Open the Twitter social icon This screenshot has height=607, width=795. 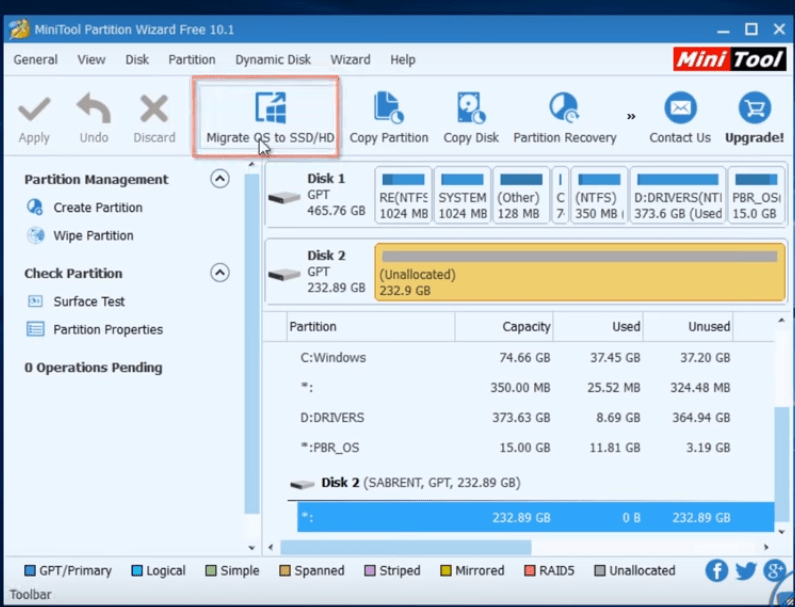pos(745,571)
